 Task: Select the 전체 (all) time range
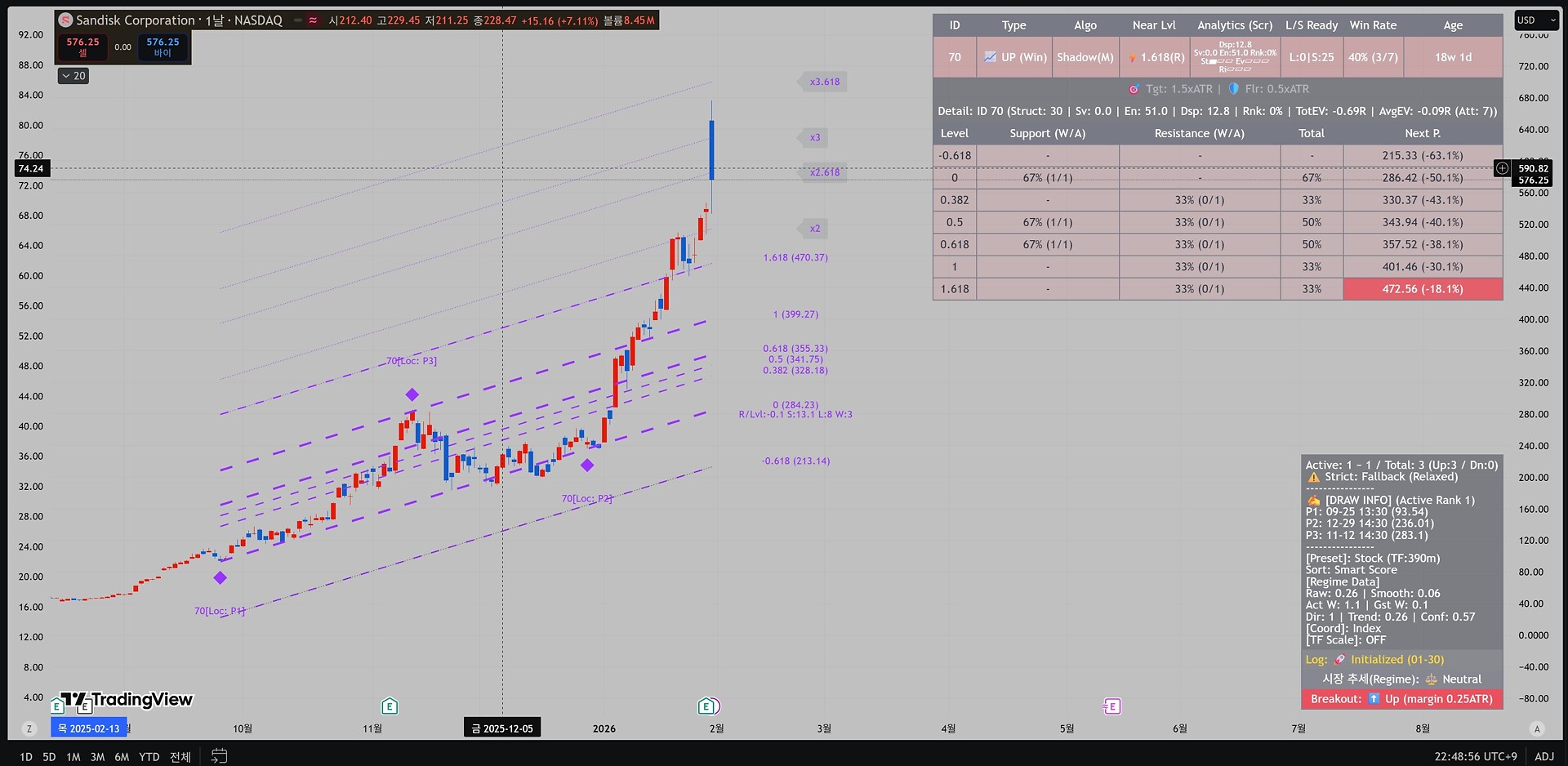pyautogui.click(x=180, y=757)
